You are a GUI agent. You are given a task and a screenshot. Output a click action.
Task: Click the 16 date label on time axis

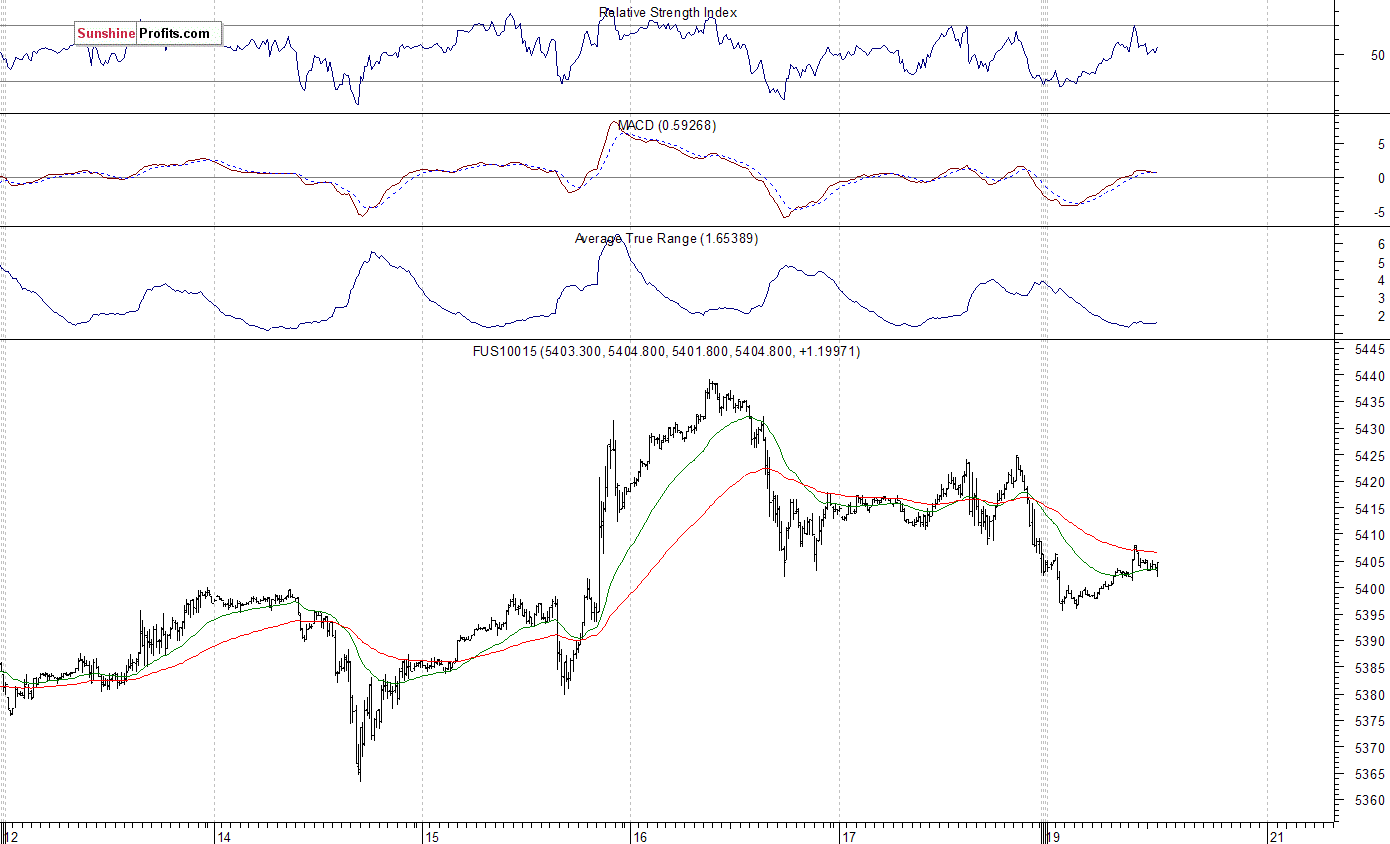(640, 836)
